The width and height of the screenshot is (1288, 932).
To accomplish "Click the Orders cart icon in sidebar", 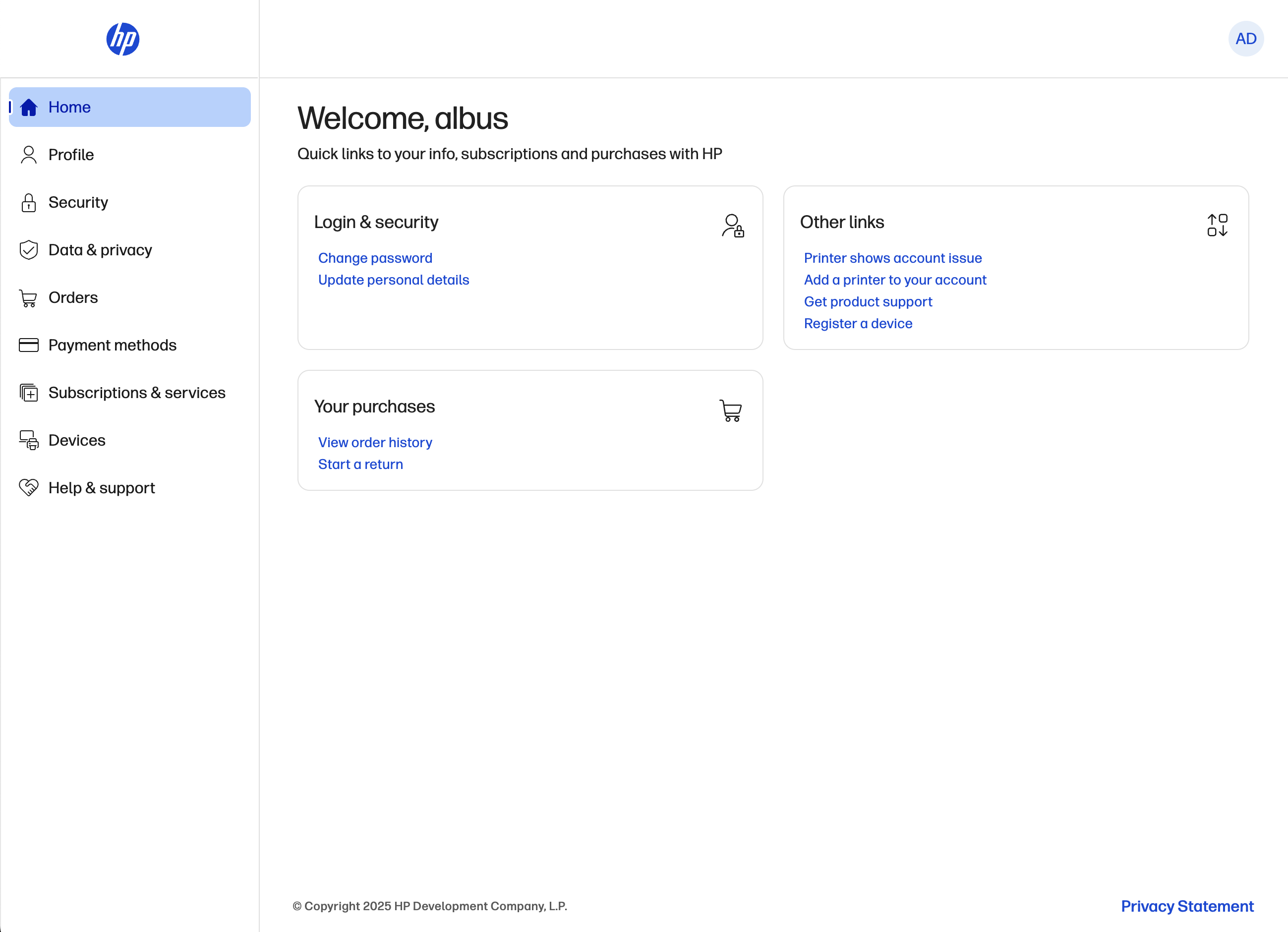I will coord(28,298).
